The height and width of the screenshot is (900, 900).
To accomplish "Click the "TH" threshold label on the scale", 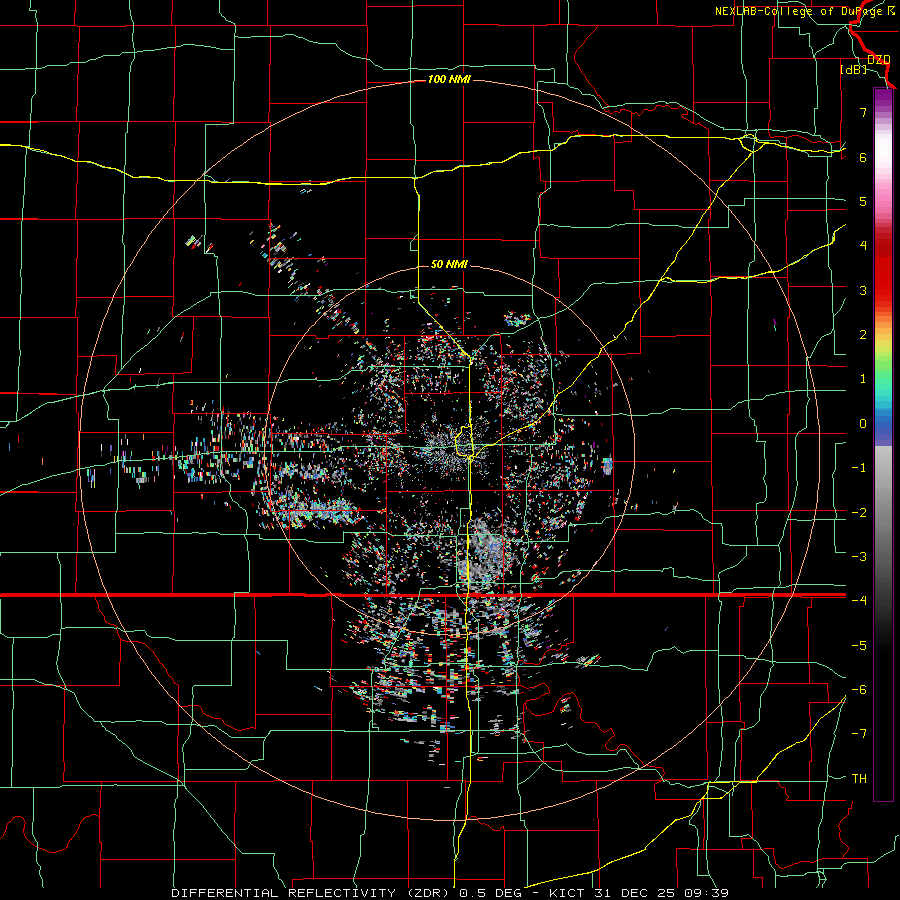I will (859, 779).
